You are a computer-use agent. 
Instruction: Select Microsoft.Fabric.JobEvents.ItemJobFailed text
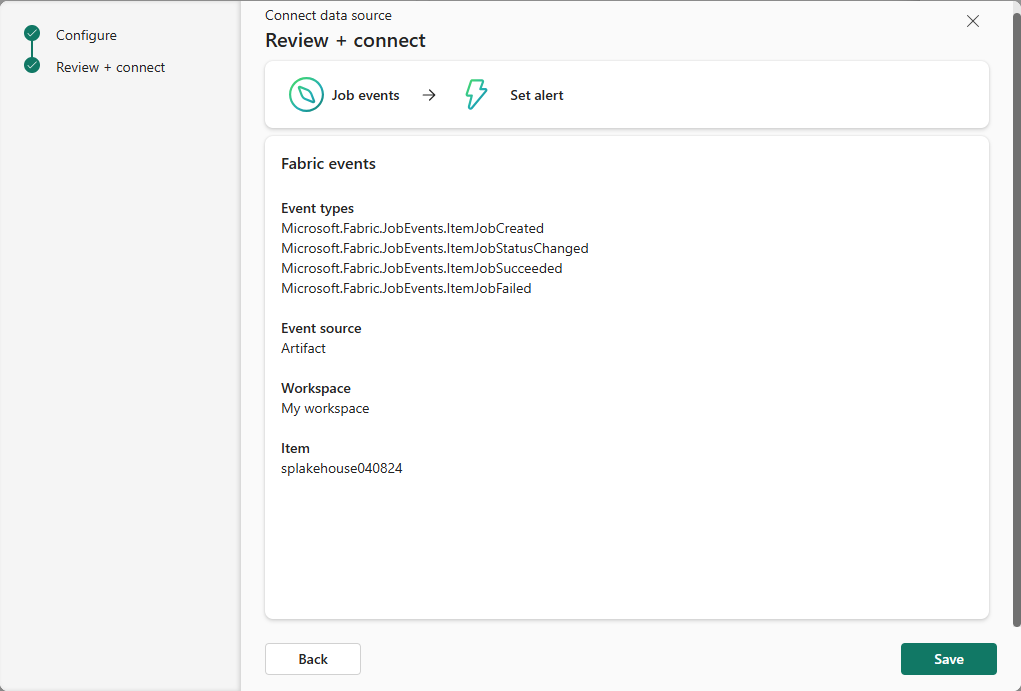406,288
